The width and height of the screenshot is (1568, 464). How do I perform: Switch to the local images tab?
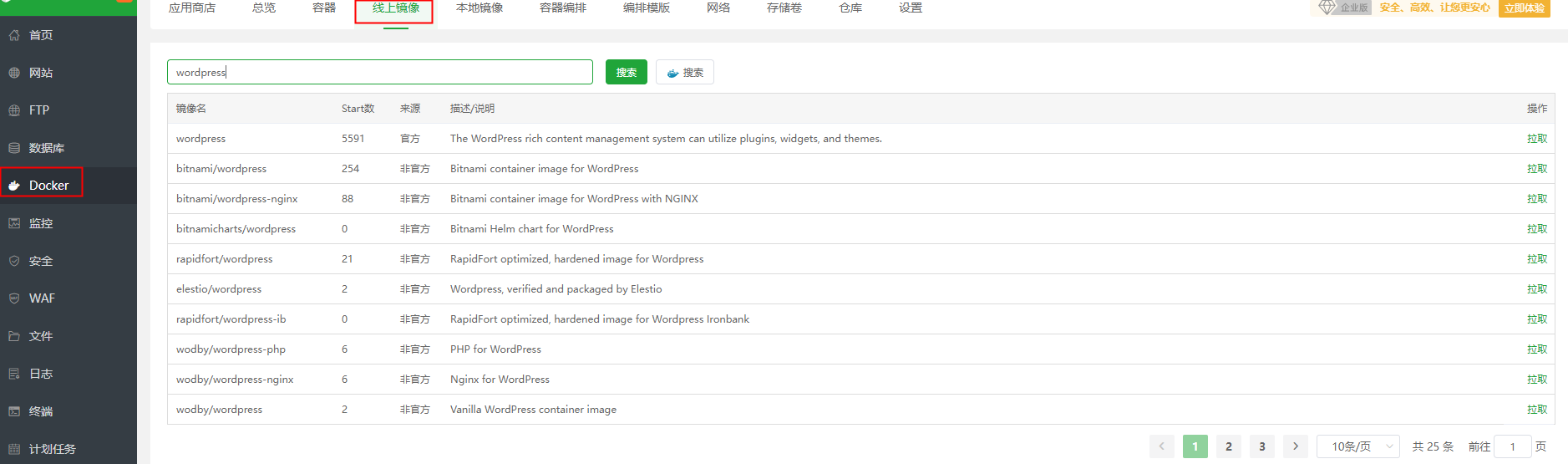point(480,8)
